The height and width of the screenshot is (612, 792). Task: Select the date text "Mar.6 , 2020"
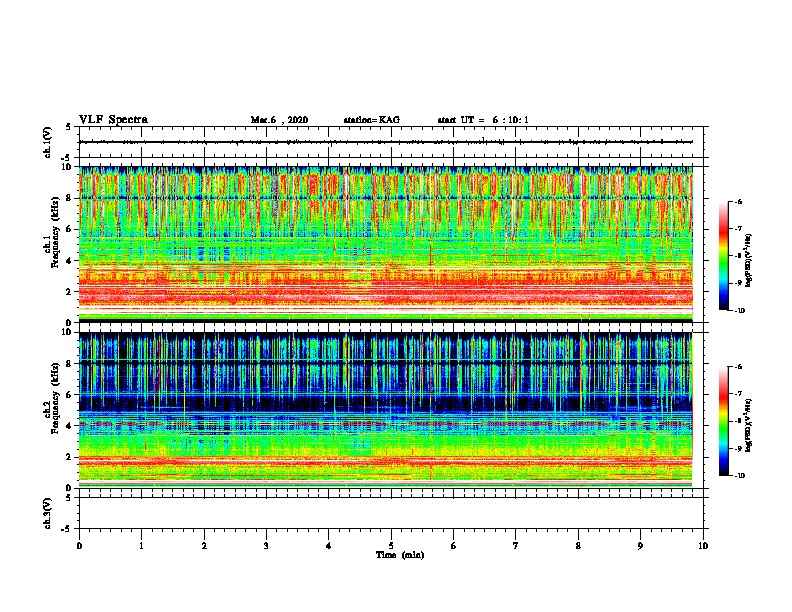click(279, 120)
